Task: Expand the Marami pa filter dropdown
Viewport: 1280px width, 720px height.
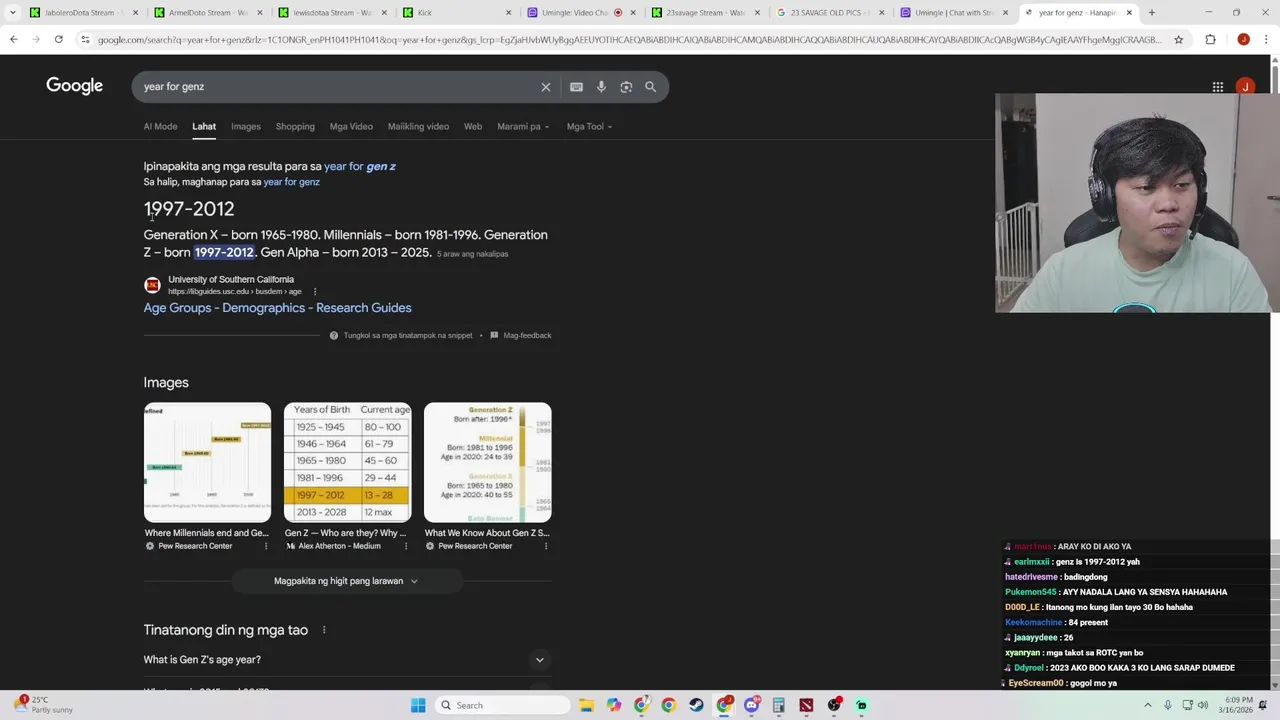Action: click(x=523, y=127)
